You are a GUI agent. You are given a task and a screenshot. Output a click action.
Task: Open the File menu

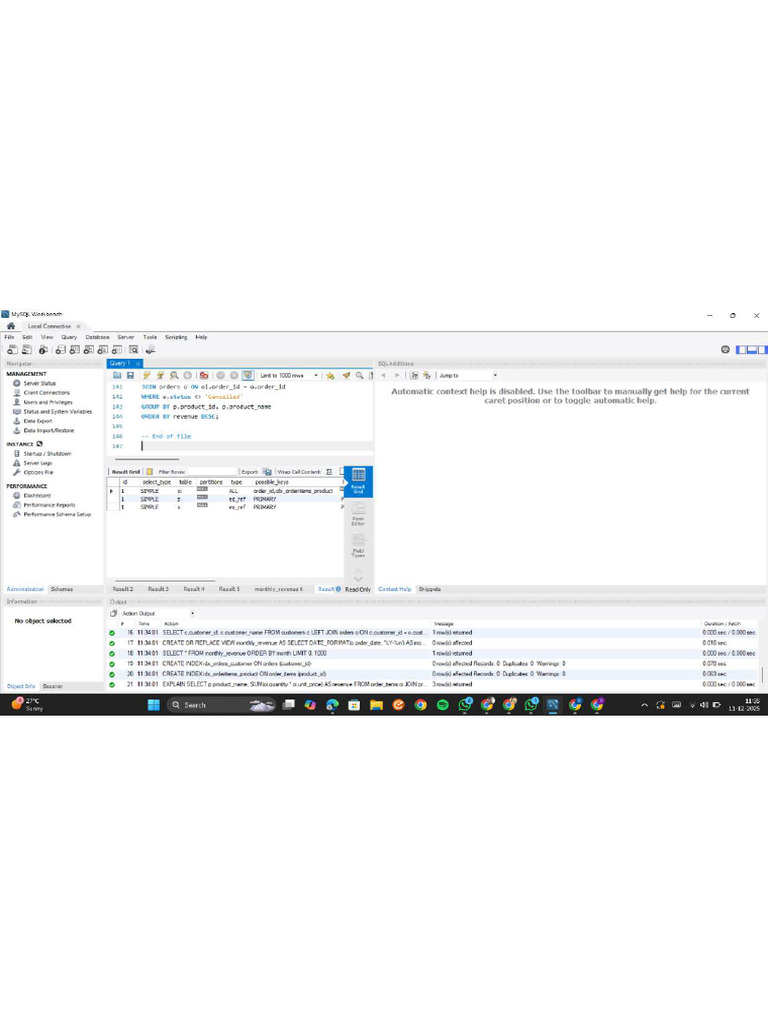click(x=9, y=338)
